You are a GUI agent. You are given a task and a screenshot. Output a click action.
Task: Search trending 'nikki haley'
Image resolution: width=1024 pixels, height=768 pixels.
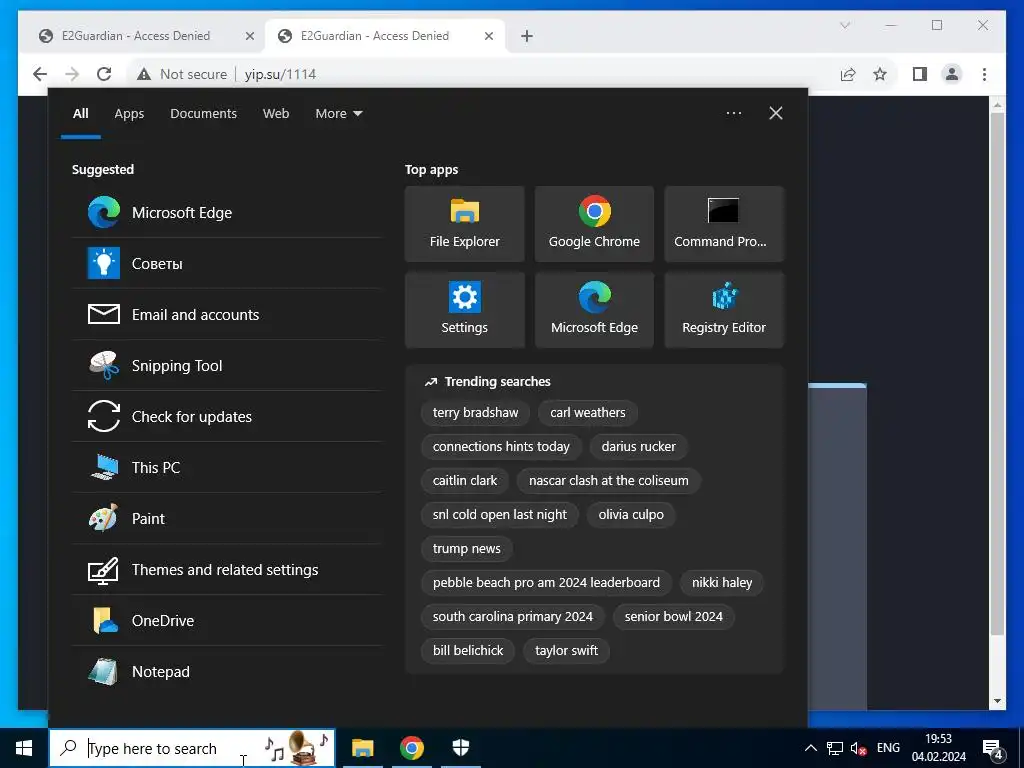point(722,582)
